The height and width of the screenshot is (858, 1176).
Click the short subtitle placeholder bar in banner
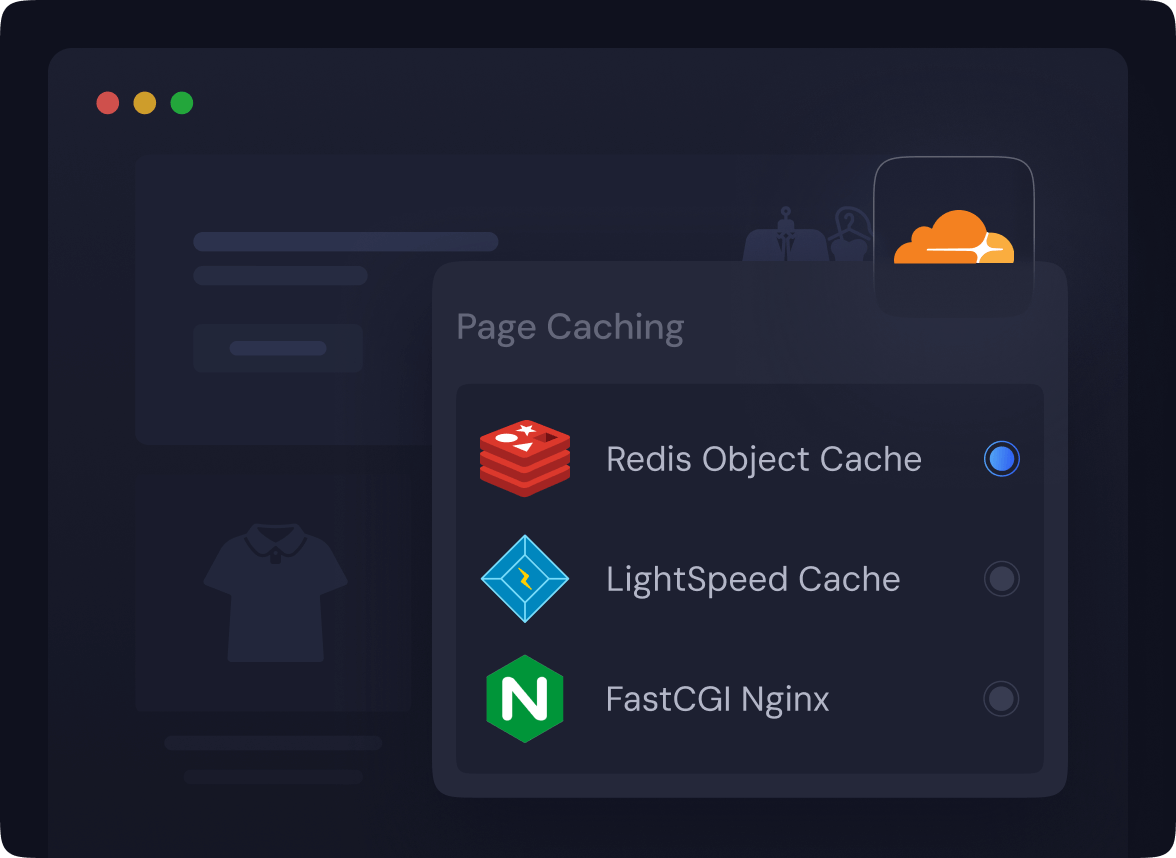tap(280, 276)
